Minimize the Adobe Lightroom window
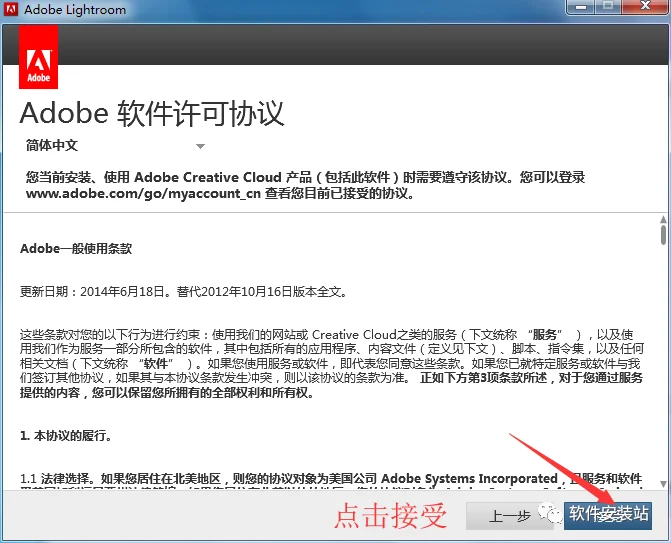671x543 pixels. 581,7
